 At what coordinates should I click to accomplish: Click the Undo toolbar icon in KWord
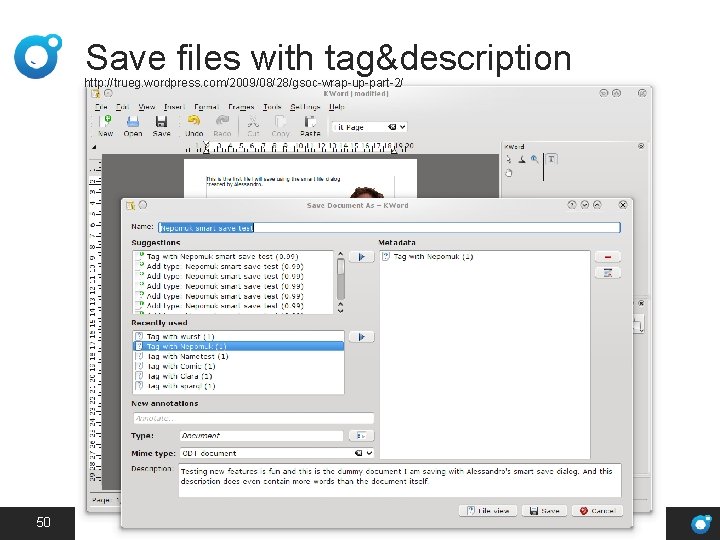194,122
